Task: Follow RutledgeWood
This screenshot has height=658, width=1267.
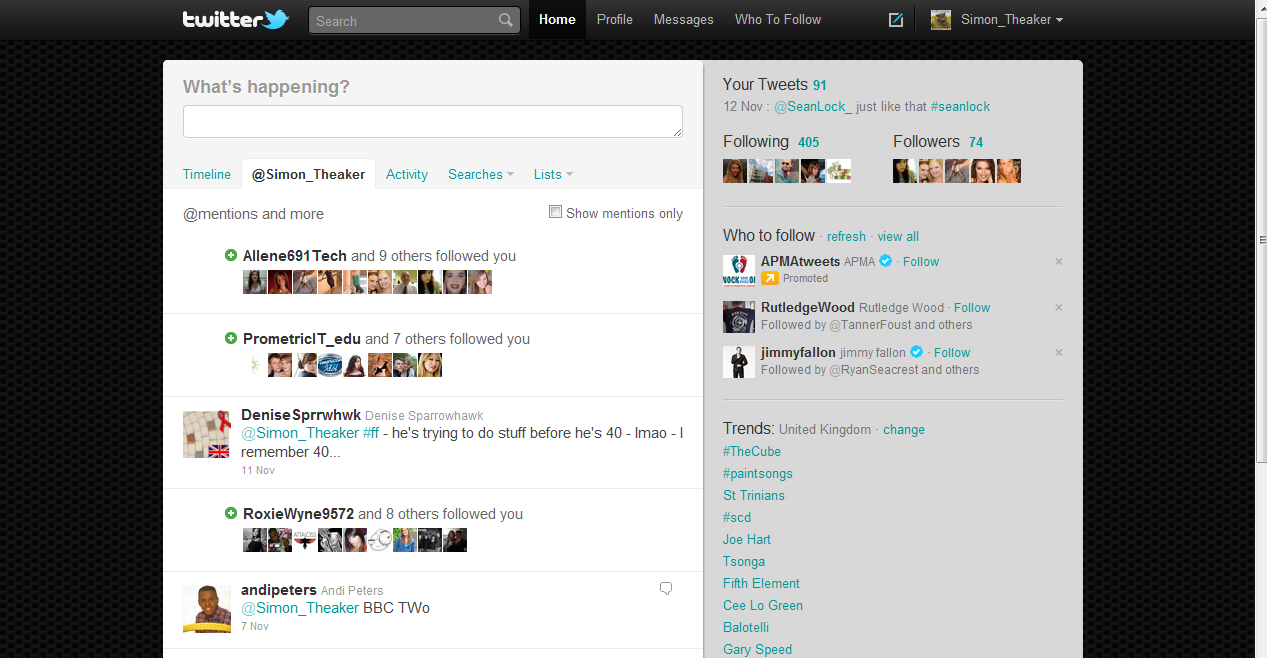Action: [972, 308]
